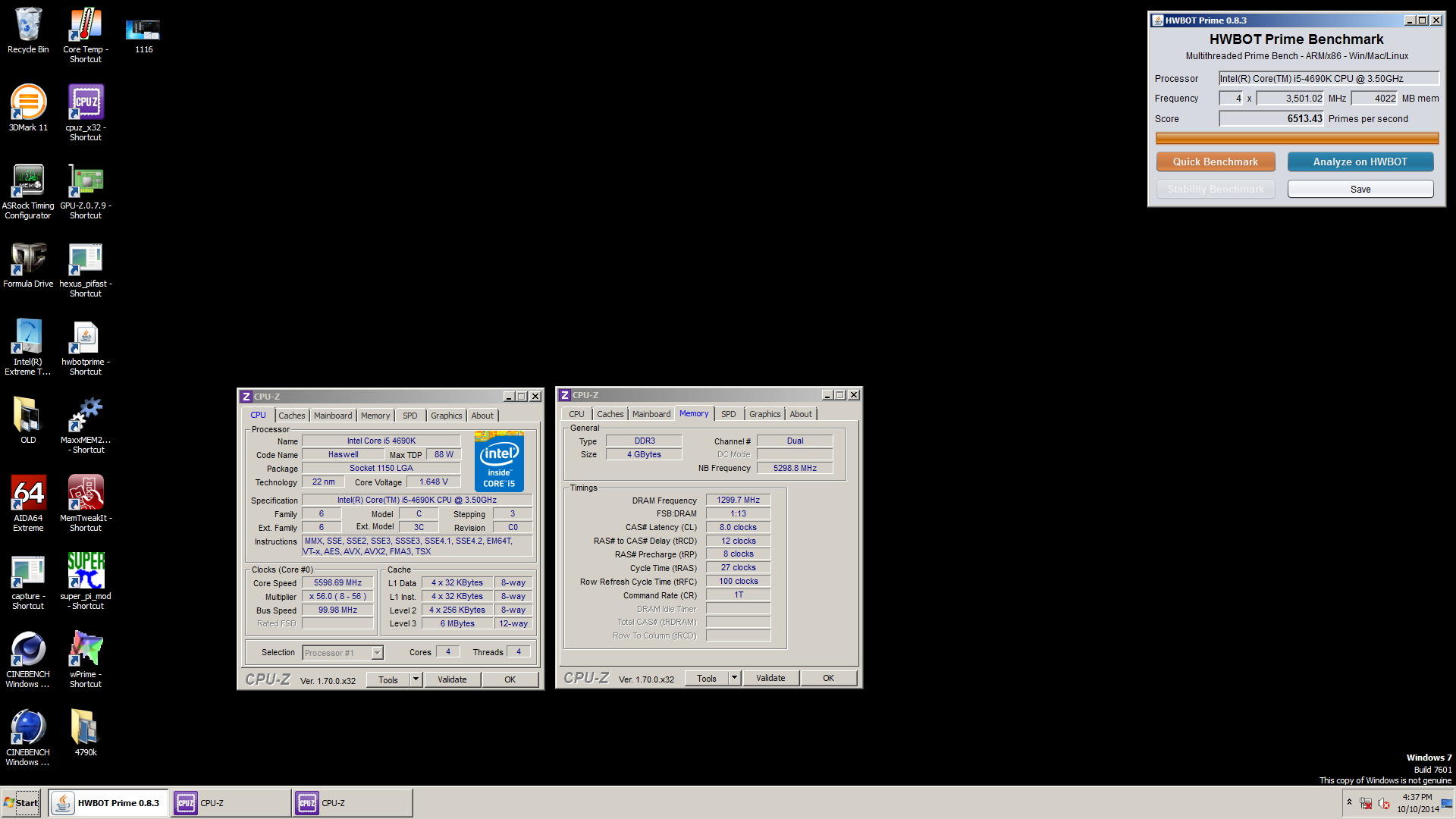Select second CPU-Z taskbar button

pyautogui.click(x=352, y=802)
